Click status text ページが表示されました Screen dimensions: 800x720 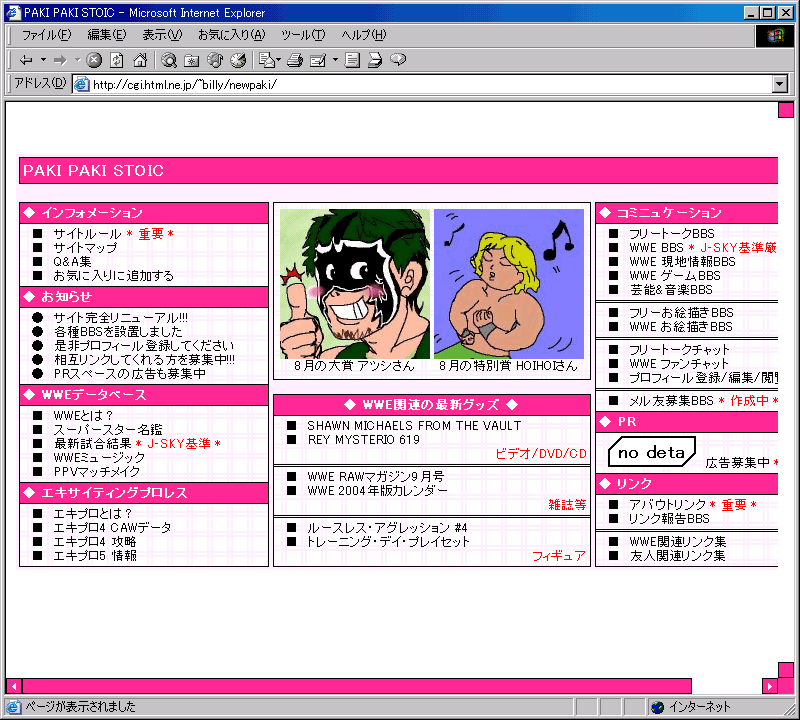81,707
